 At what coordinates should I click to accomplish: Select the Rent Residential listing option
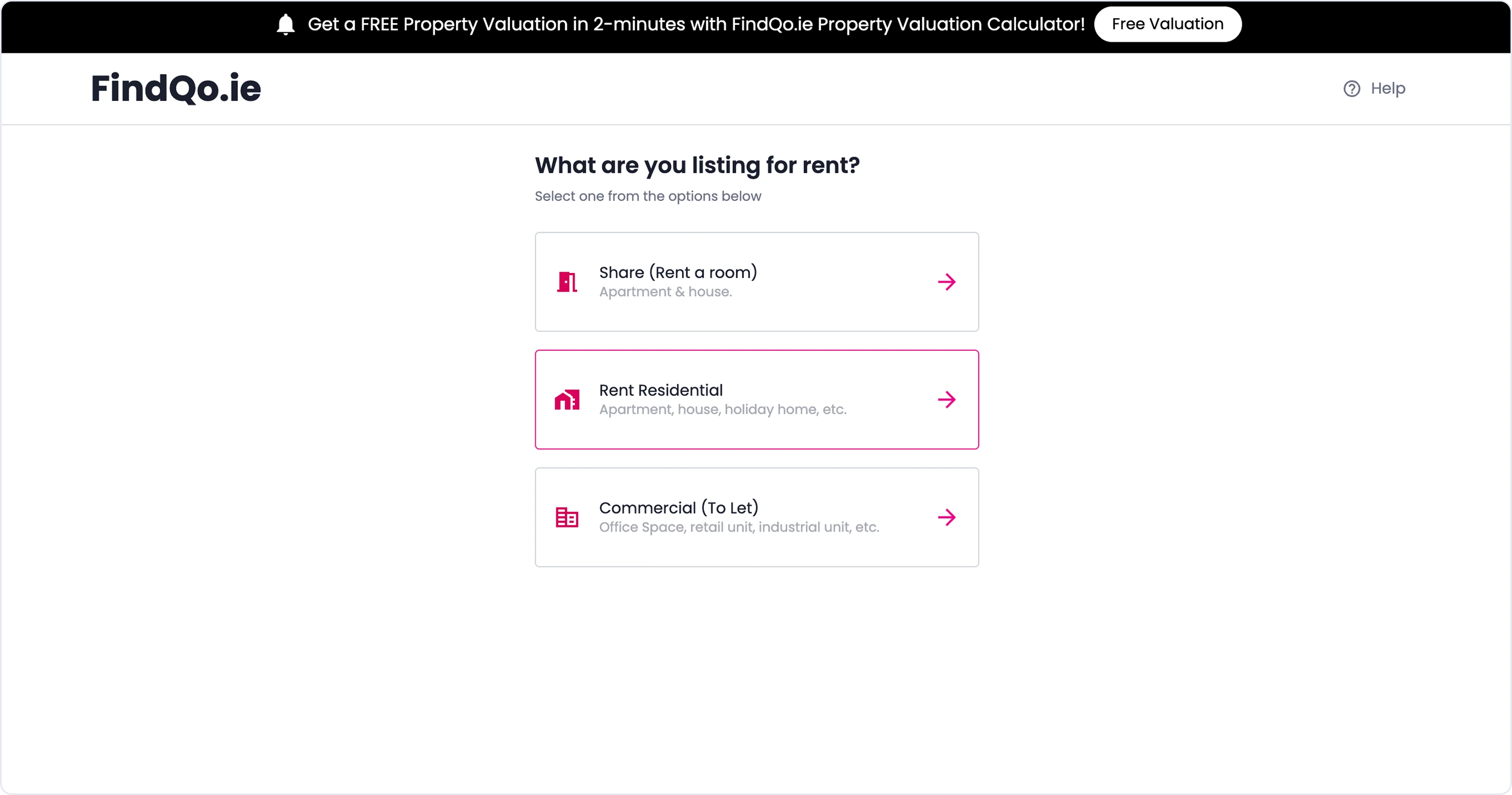coord(756,400)
